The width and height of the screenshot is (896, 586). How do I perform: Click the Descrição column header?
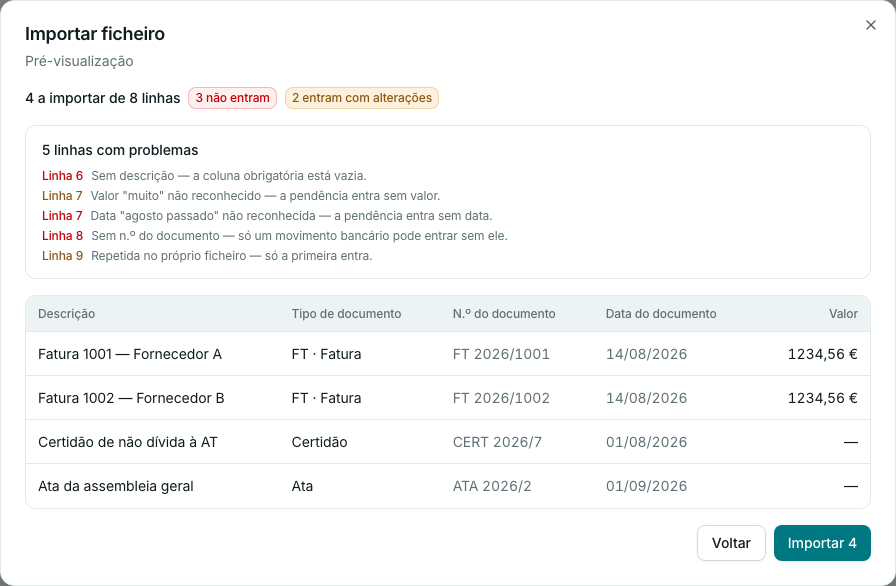[66, 314]
